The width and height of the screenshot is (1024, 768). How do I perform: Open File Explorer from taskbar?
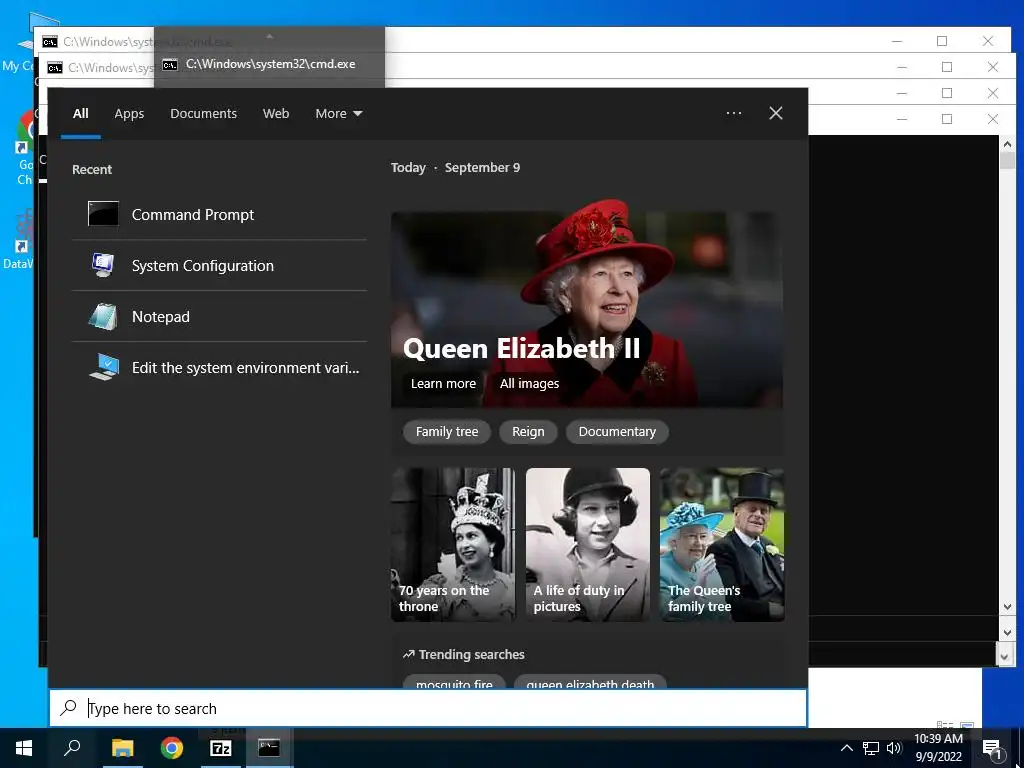click(122, 748)
